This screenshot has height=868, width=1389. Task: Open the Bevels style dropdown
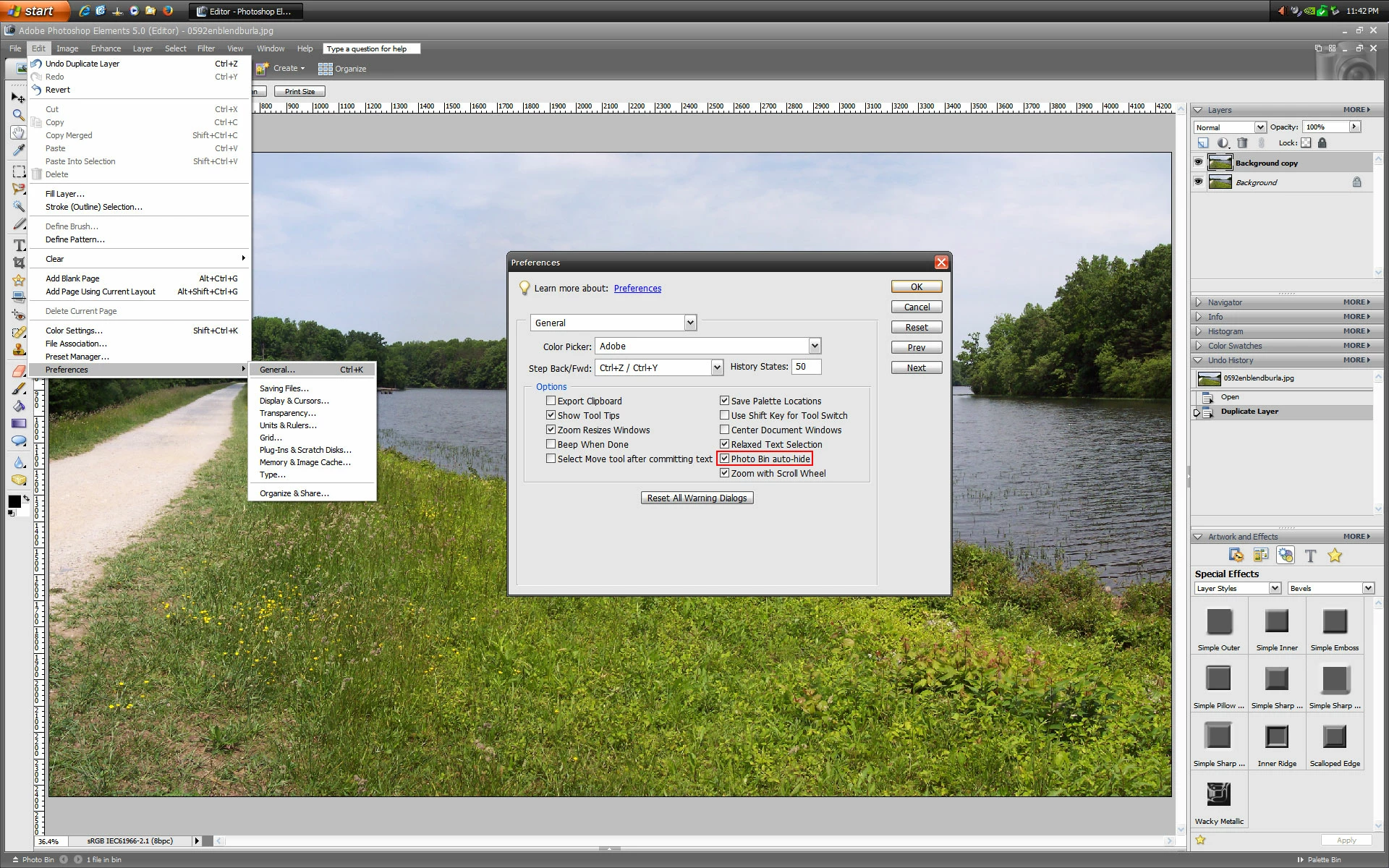tap(1368, 588)
